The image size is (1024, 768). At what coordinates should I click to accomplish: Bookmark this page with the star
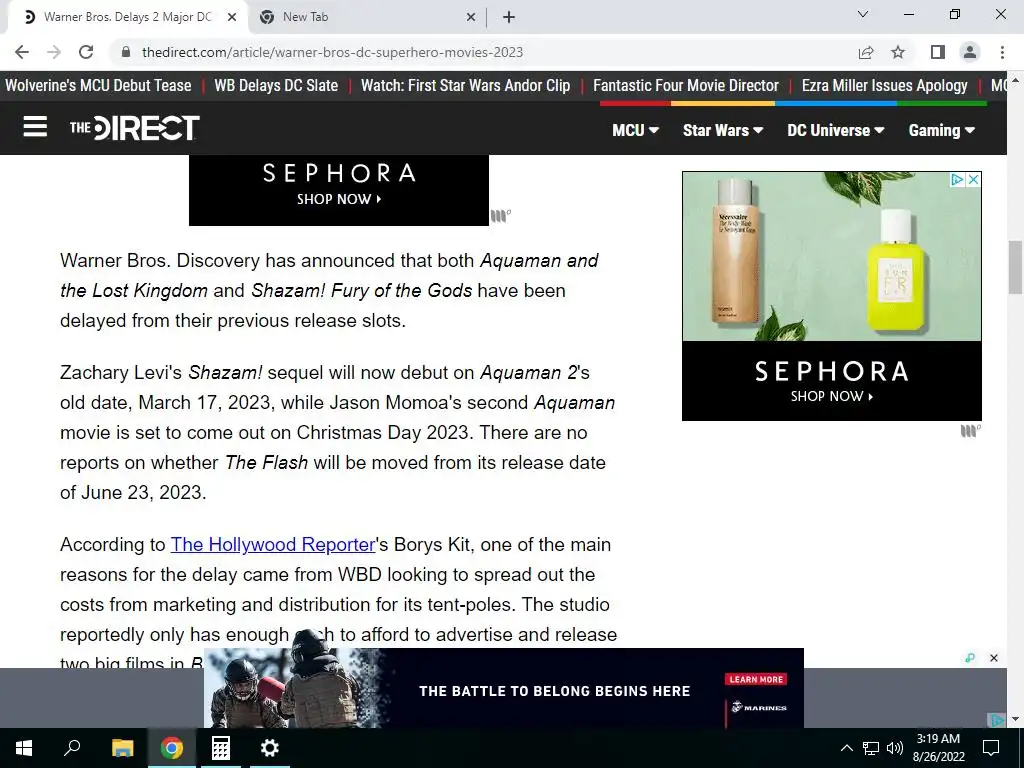(899, 52)
